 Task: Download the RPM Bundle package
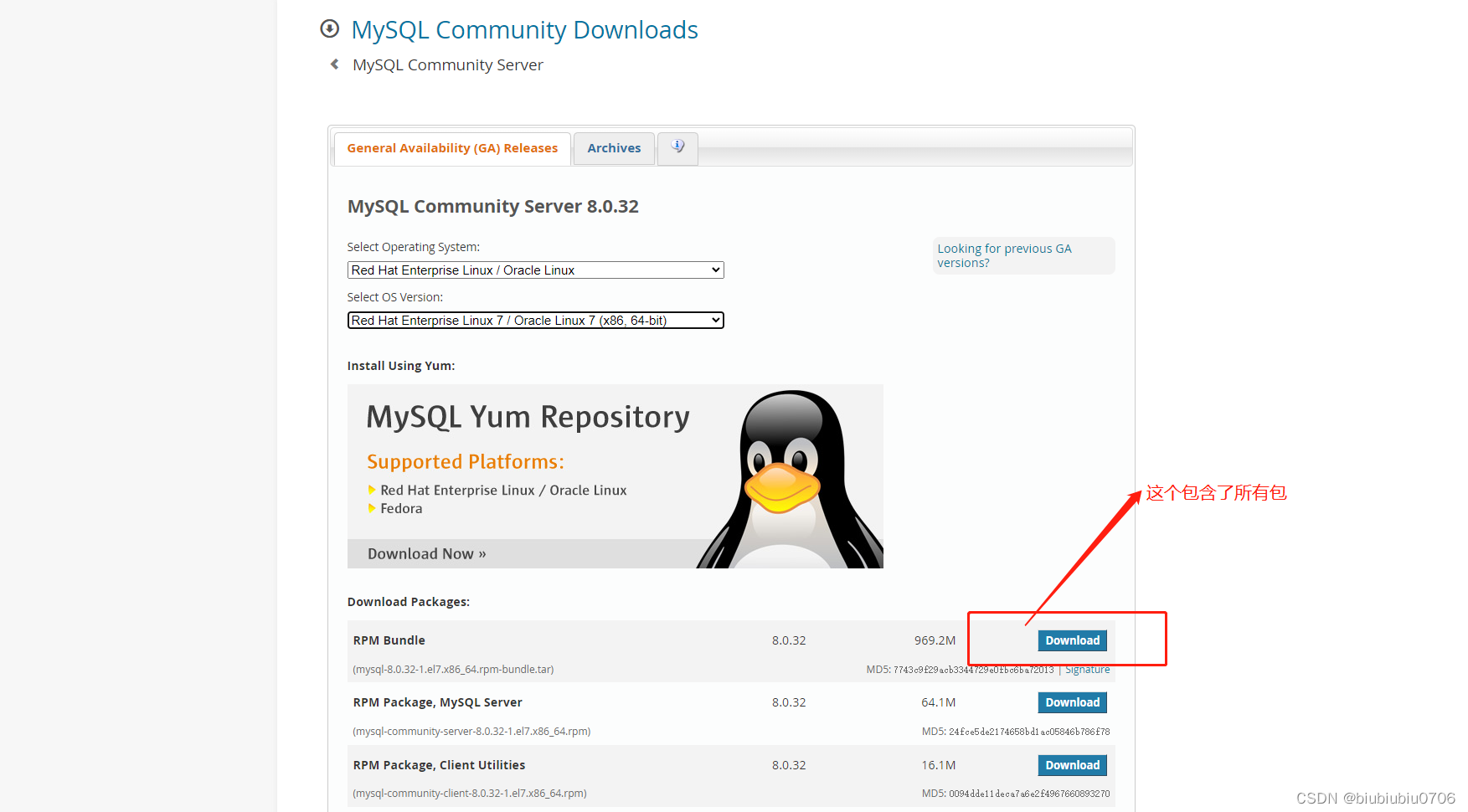point(1072,640)
